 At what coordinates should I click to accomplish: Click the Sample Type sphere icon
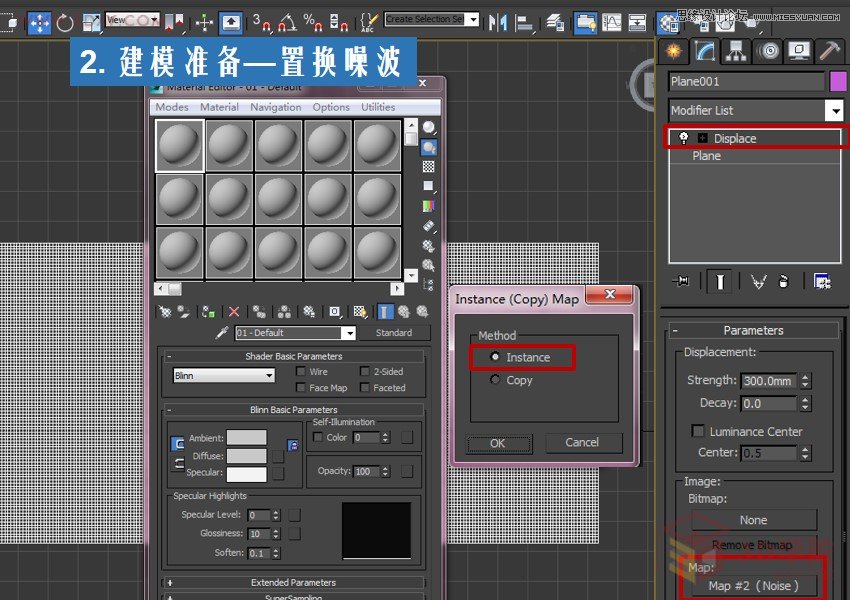click(428, 127)
